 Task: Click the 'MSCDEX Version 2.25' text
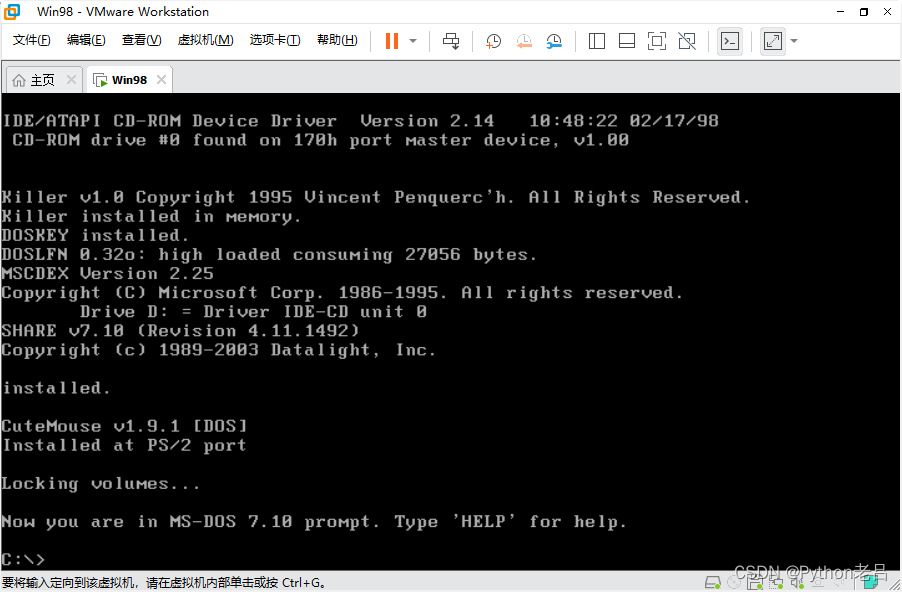click(108, 273)
